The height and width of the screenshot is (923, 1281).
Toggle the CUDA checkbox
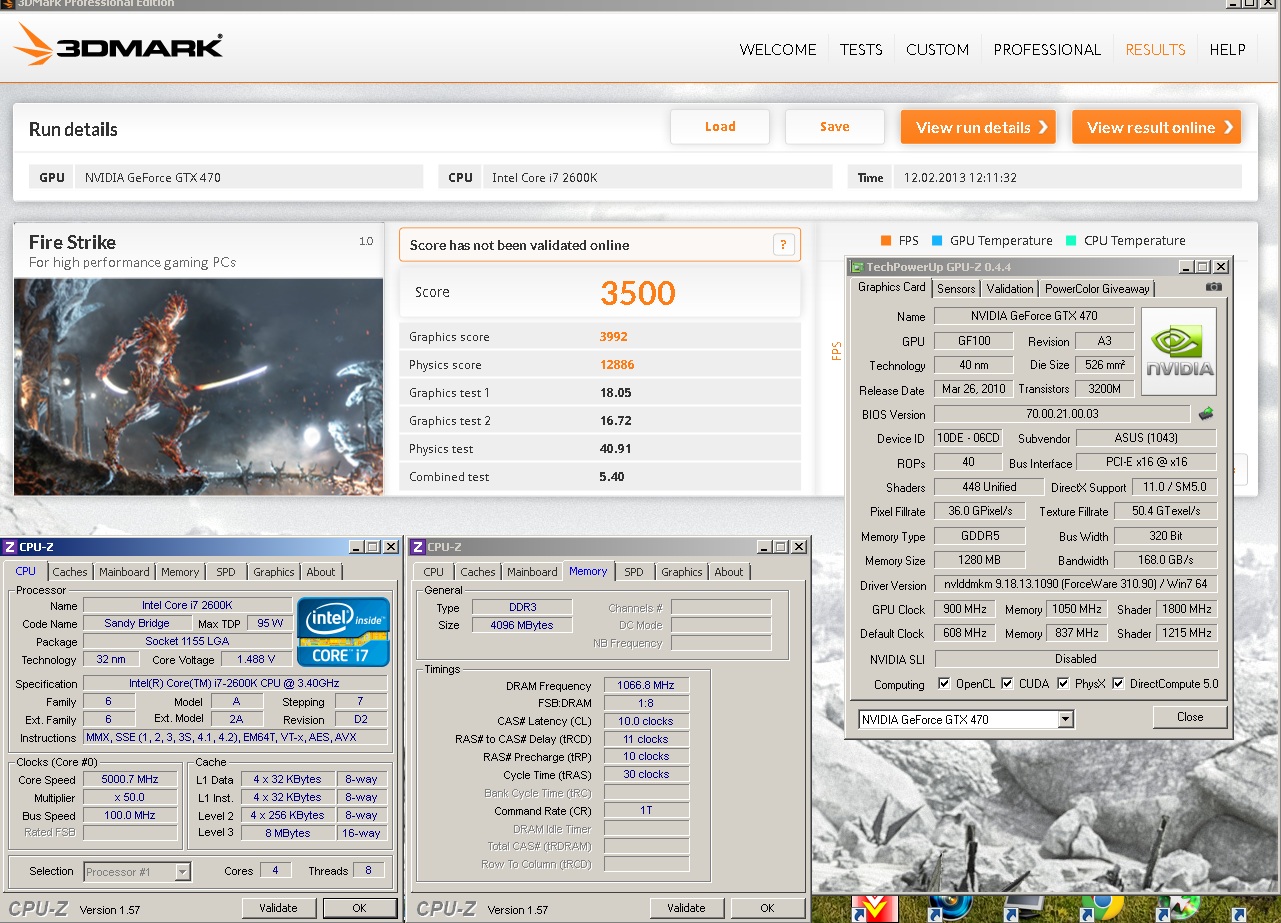1007,684
